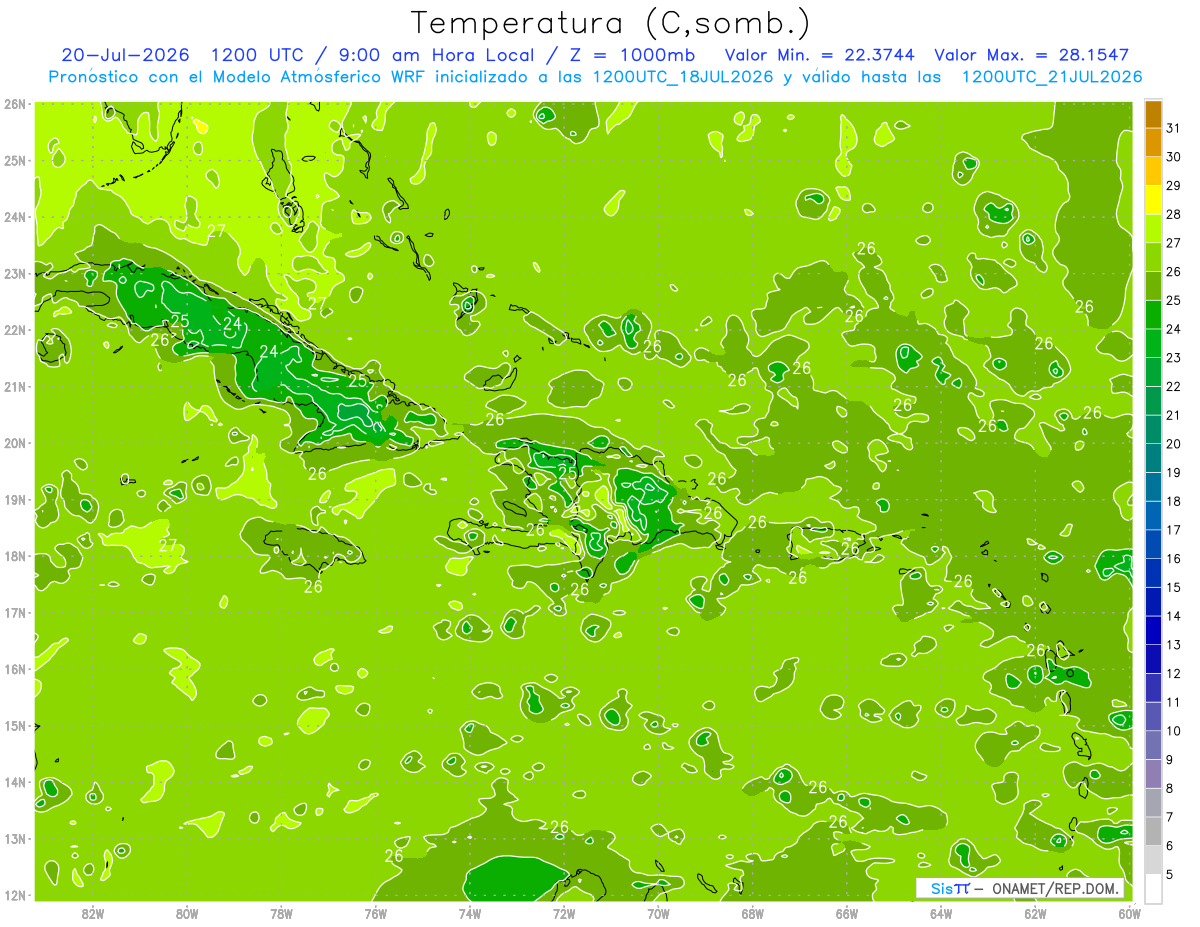Click the "74W" longitude axis label
1200x927 pixels.
point(470,913)
